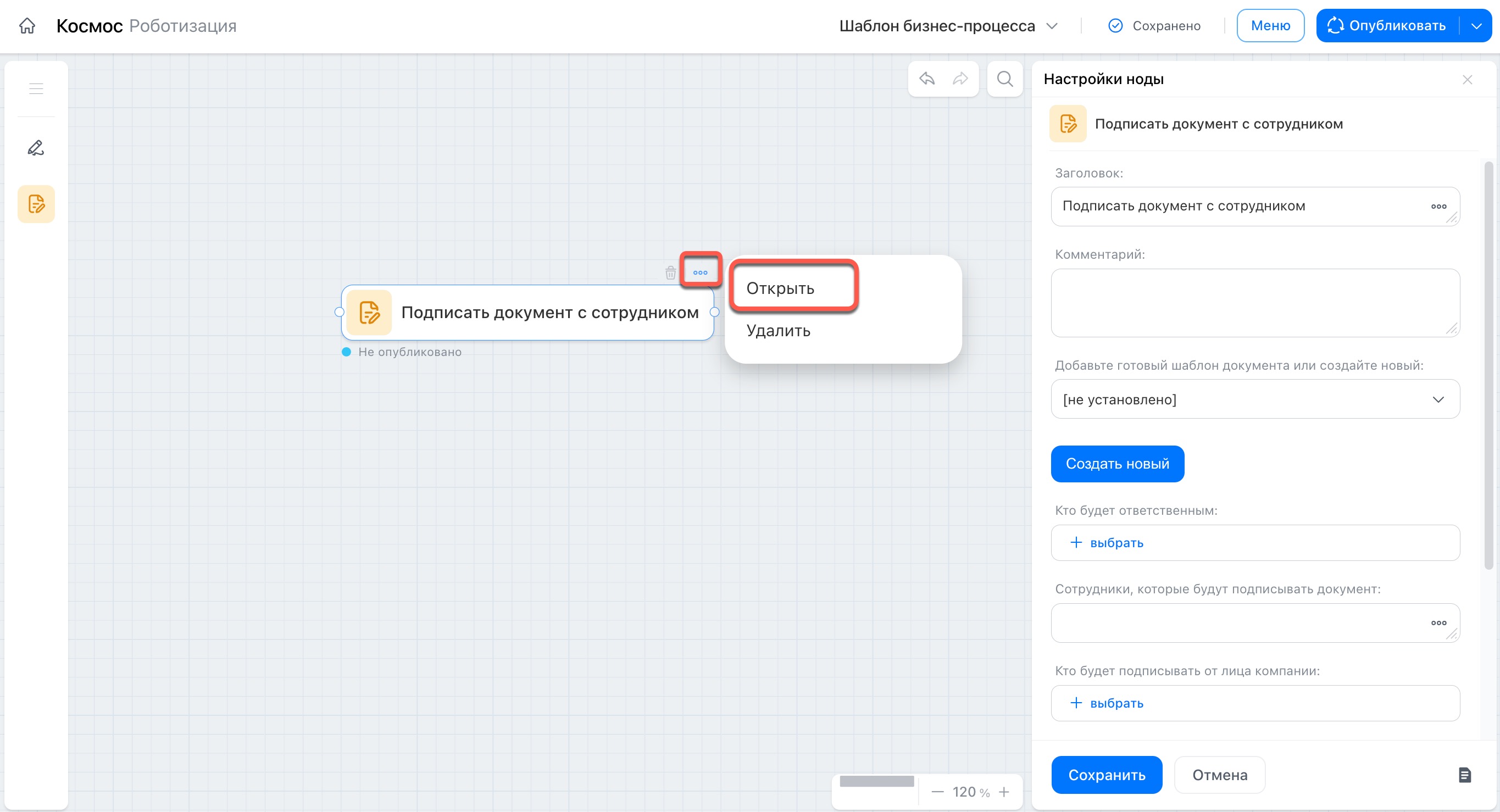This screenshot has height=812, width=1500.
Task: Click the document icon beside Отмена button
Action: [x=1464, y=775]
